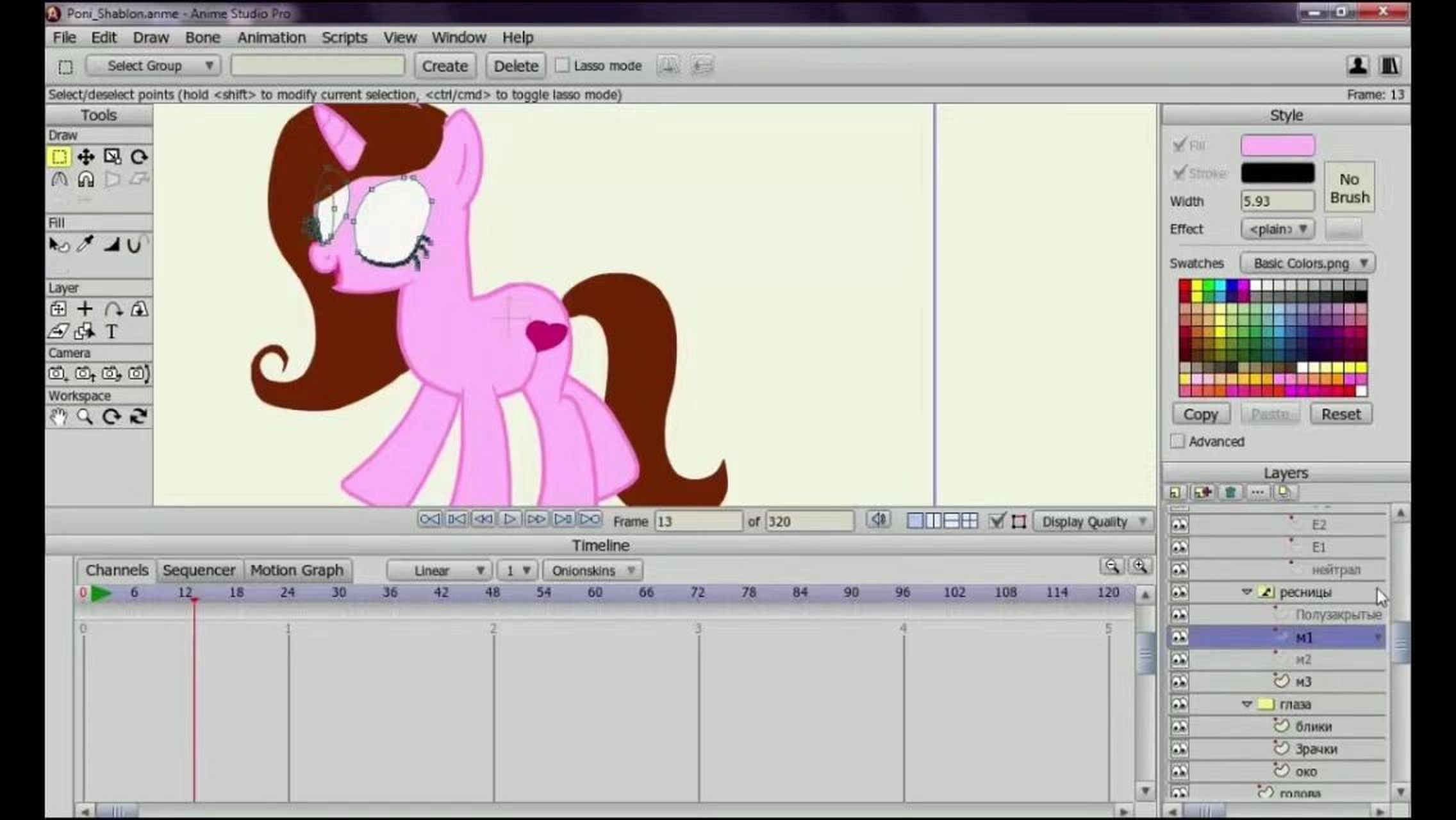Select the Zoom Workspace magnifier tool
This screenshot has height=820, width=1456.
click(85, 417)
